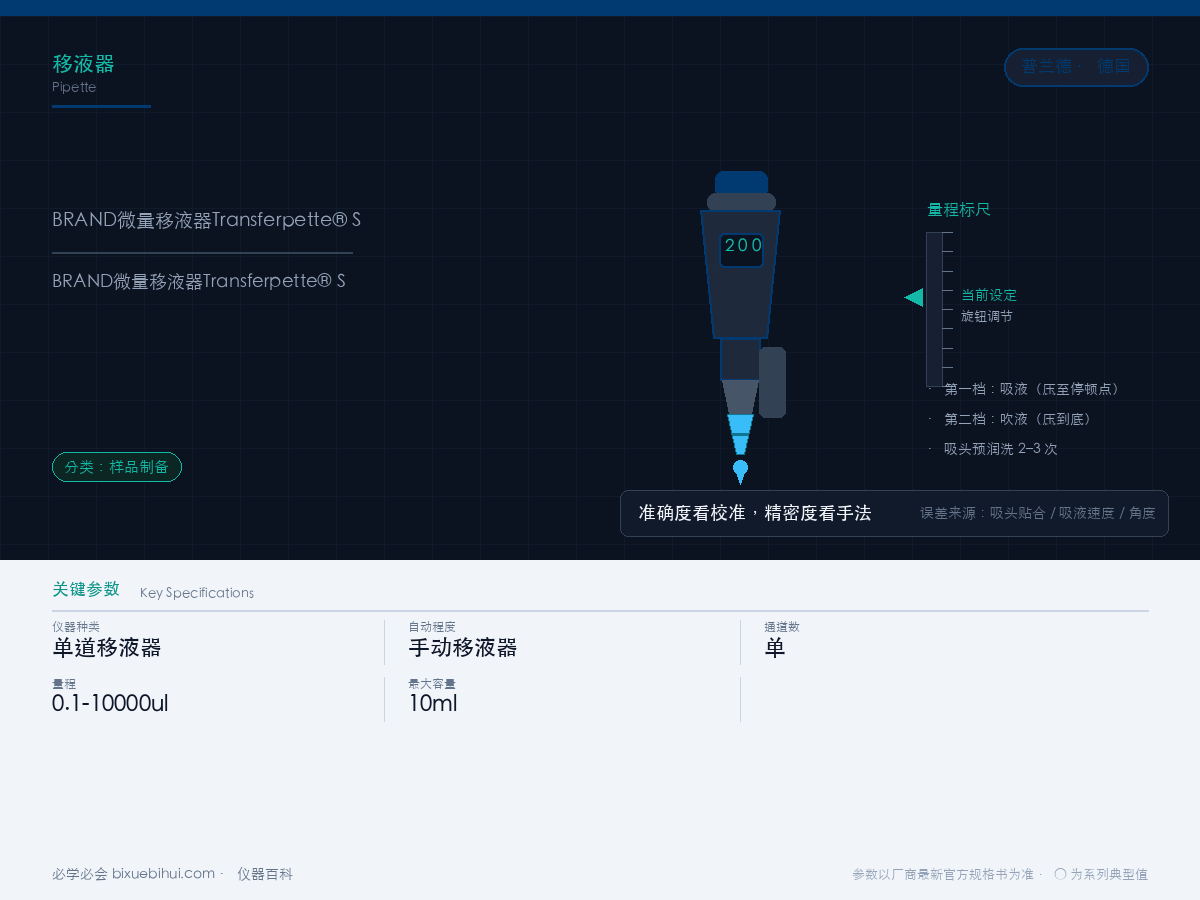Select the 移液器 heading title

tap(84, 64)
